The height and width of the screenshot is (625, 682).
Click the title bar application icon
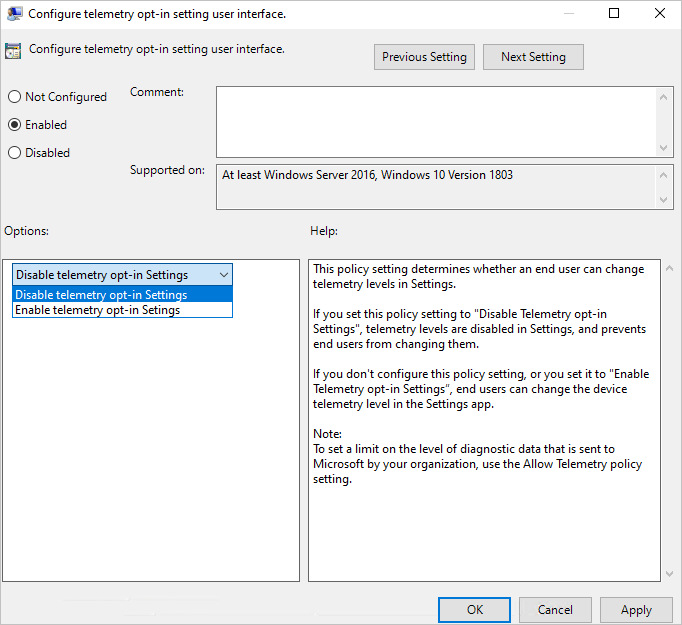(14, 14)
